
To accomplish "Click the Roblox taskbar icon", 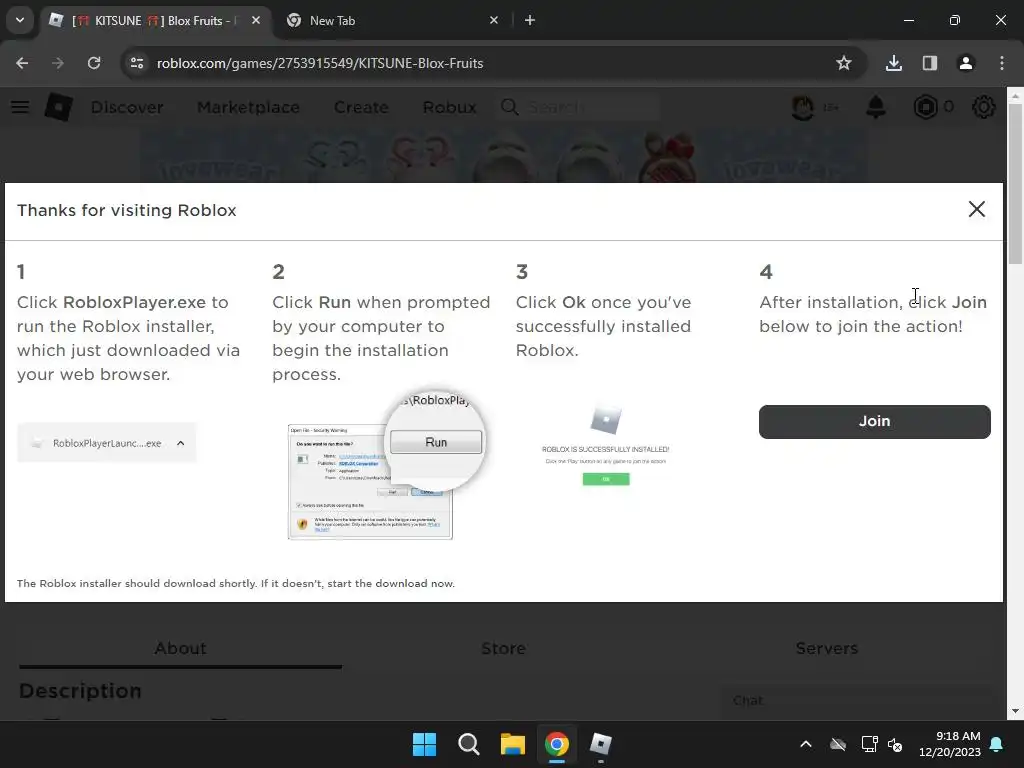I will [x=601, y=744].
